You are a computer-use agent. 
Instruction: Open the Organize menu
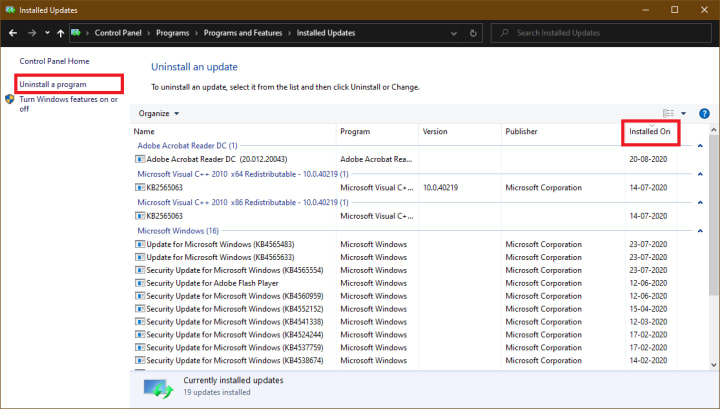tap(158, 113)
